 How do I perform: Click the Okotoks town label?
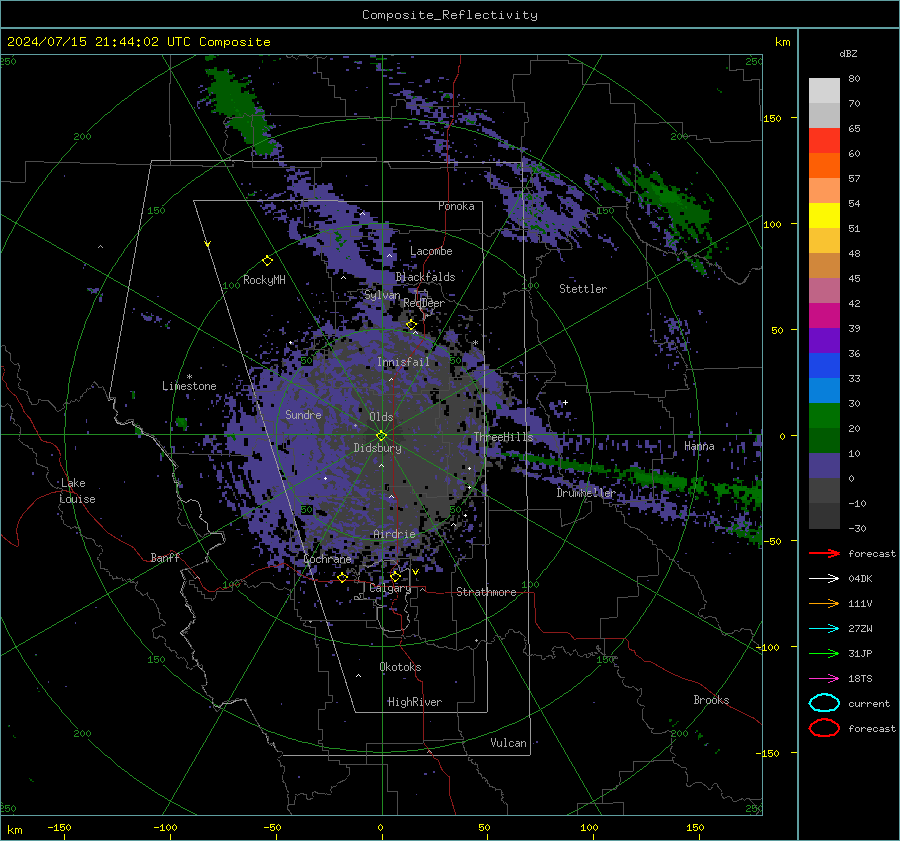[400, 667]
